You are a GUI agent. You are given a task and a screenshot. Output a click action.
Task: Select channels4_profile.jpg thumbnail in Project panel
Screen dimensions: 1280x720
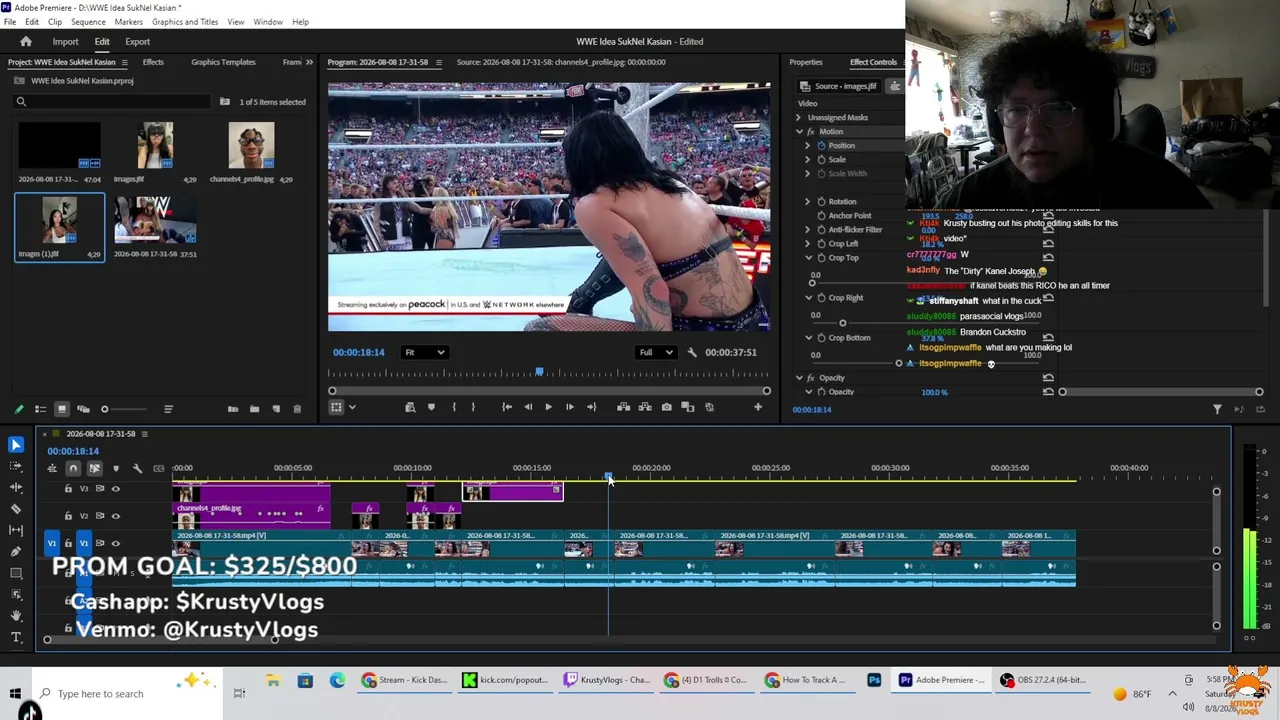pyautogui.click(x=251, y=146)
